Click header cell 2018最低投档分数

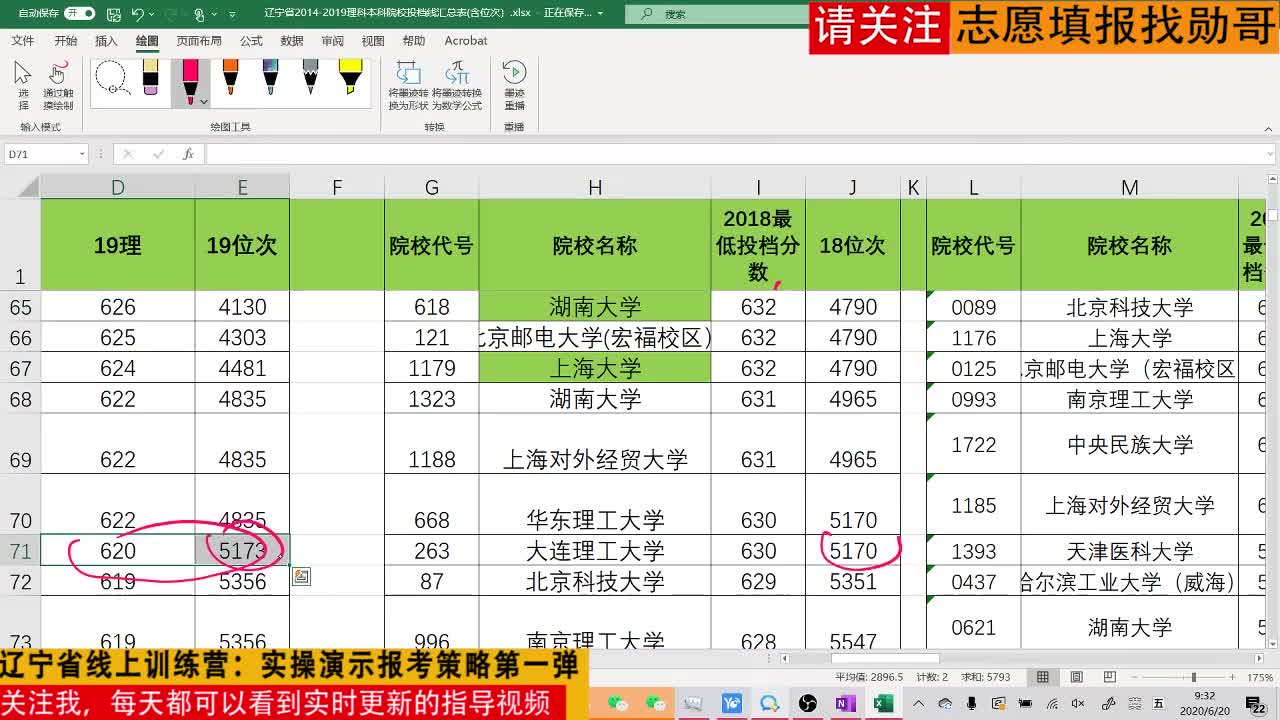758,245
